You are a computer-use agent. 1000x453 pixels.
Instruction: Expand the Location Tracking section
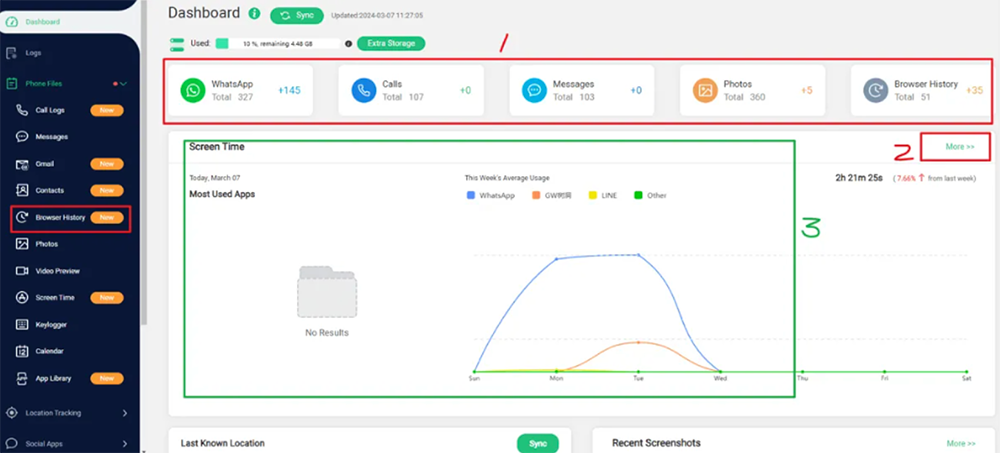click(x=125, y=413)
